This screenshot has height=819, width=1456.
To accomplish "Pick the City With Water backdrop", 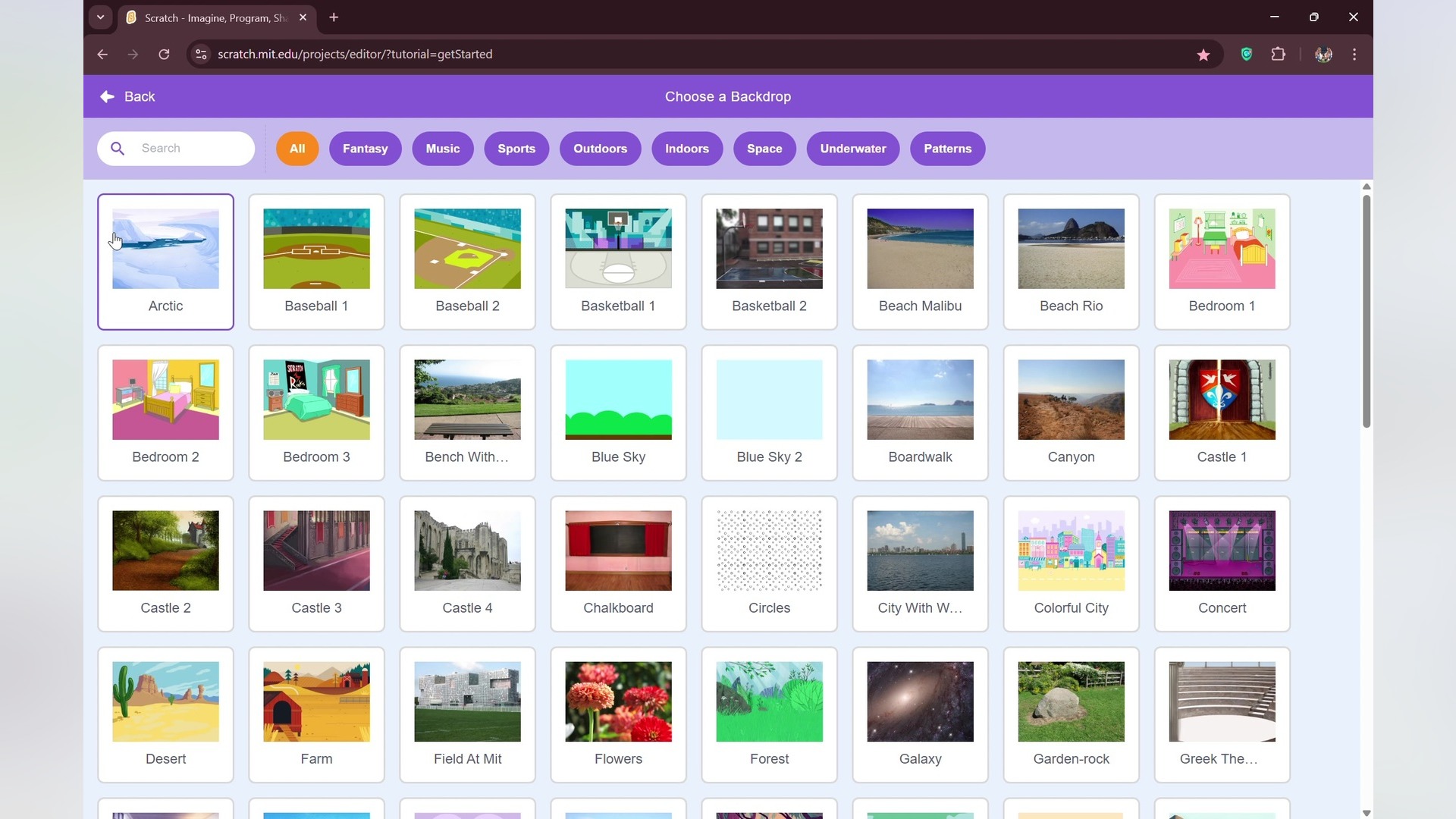I will coord(920,563).
